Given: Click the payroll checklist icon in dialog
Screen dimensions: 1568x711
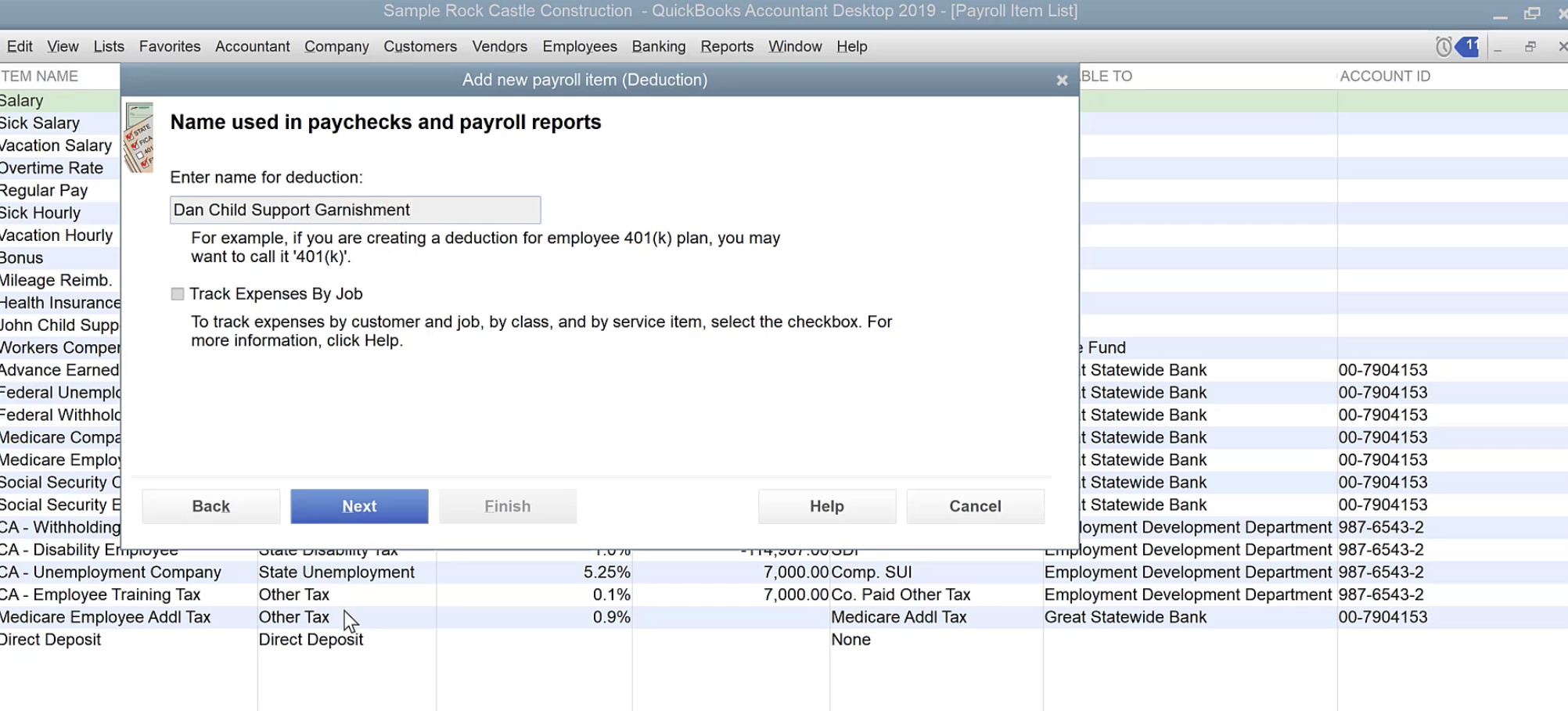Looking at the screenshot, I should (x=140, y=138).
